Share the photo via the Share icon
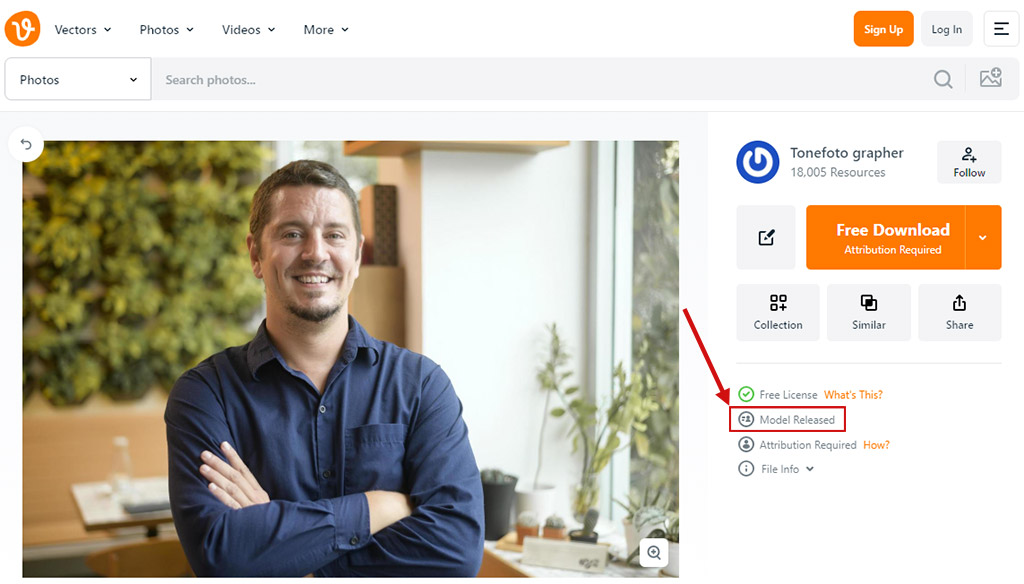 [x=959, y=312]
